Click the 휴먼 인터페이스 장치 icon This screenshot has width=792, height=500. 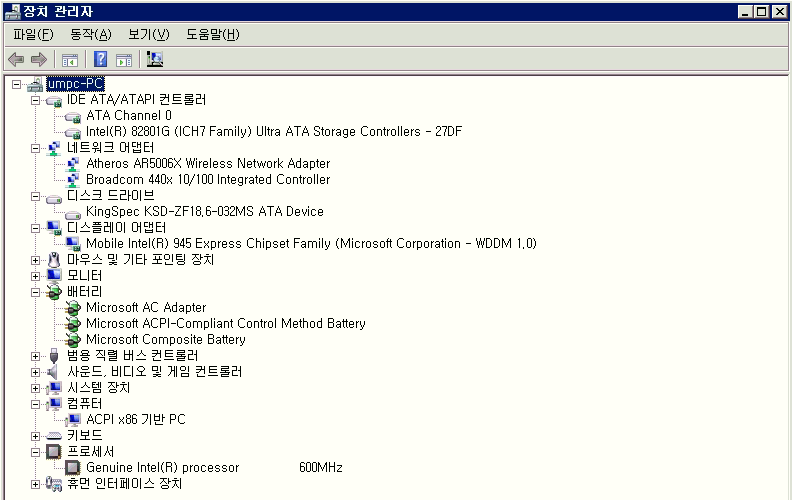pos(54,484)
